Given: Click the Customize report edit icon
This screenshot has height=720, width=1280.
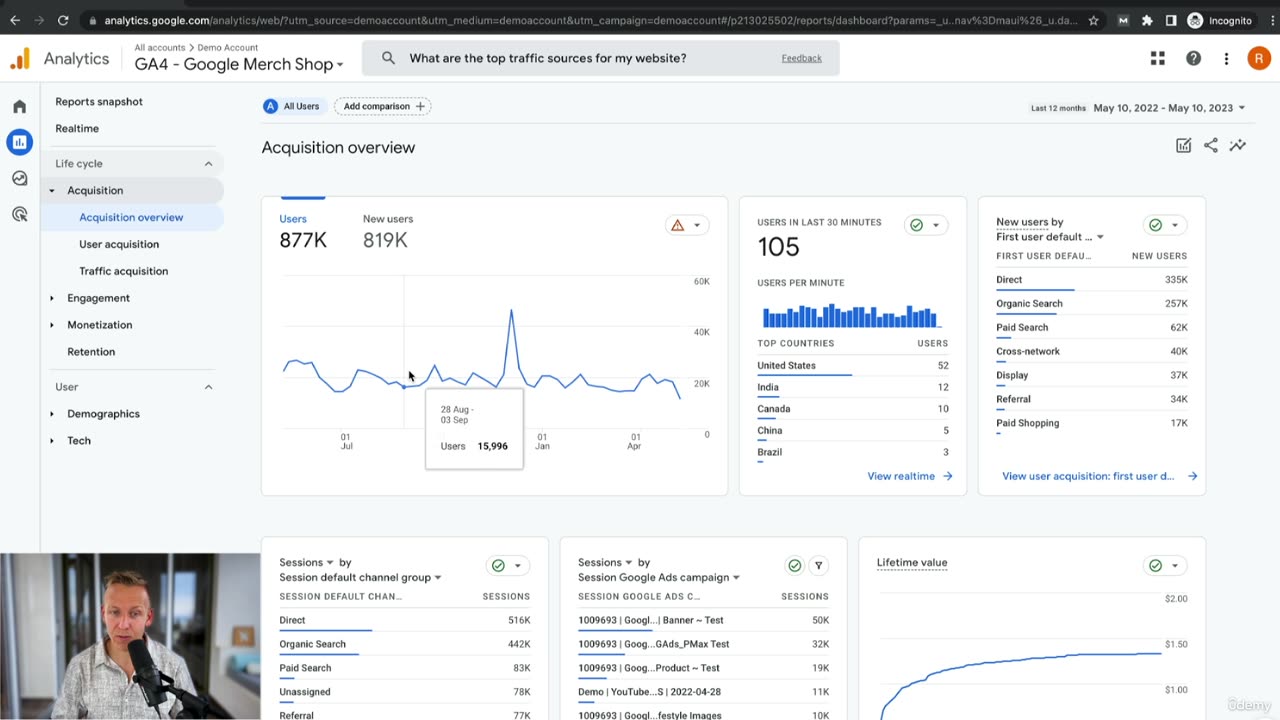Looking at the screenshot, I should click(1183, 145).
